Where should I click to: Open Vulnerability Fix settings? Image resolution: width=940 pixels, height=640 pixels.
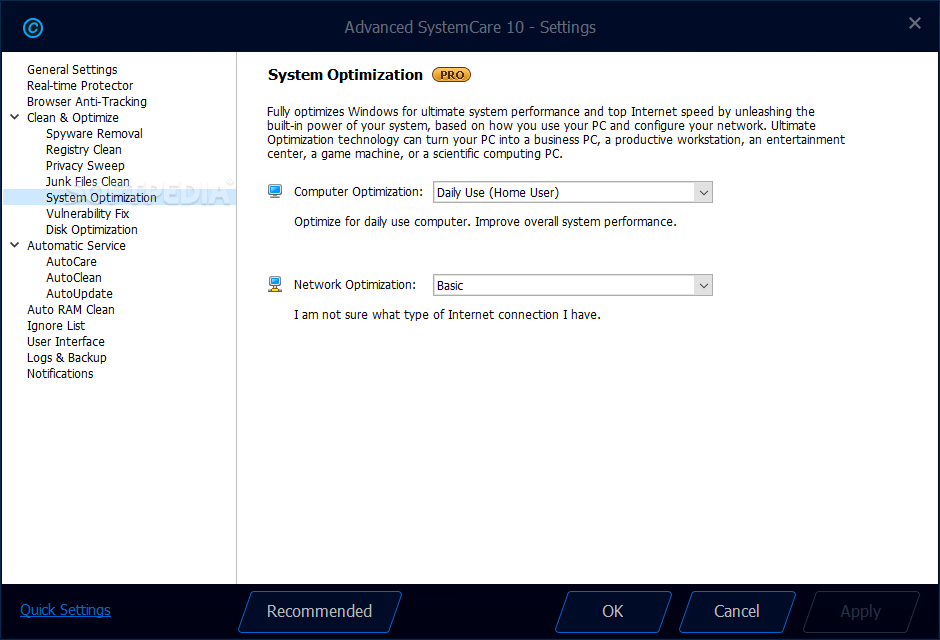coord(88,213)
